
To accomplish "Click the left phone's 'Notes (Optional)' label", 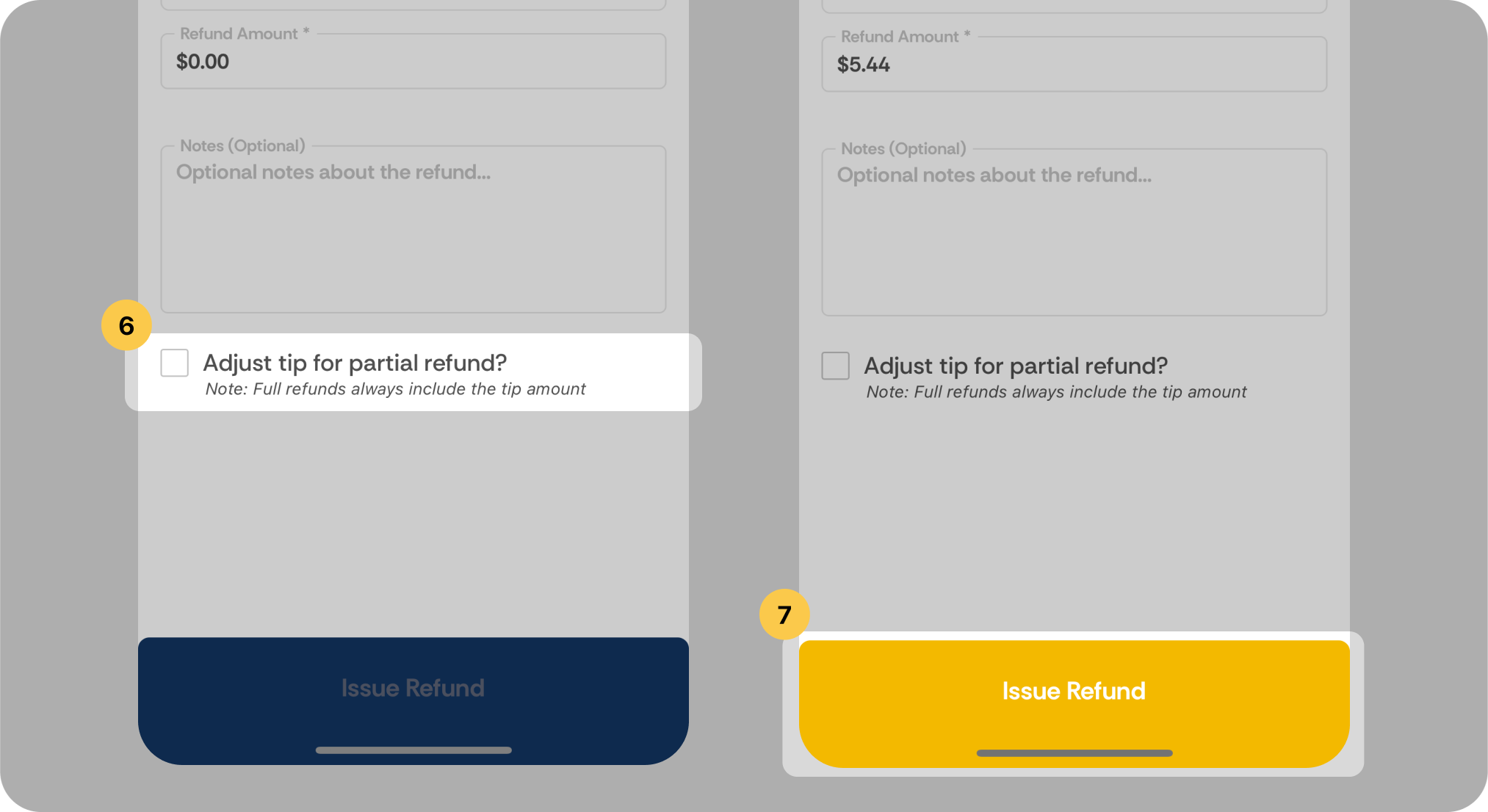I will tap(242, 145).
